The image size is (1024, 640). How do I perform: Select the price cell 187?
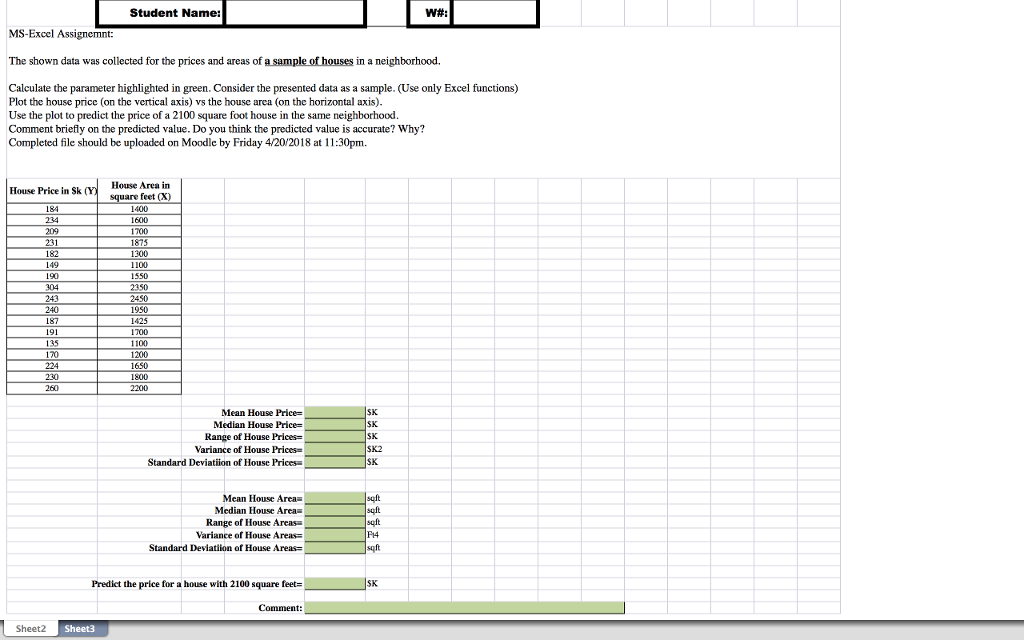click(x=52, y=321)
